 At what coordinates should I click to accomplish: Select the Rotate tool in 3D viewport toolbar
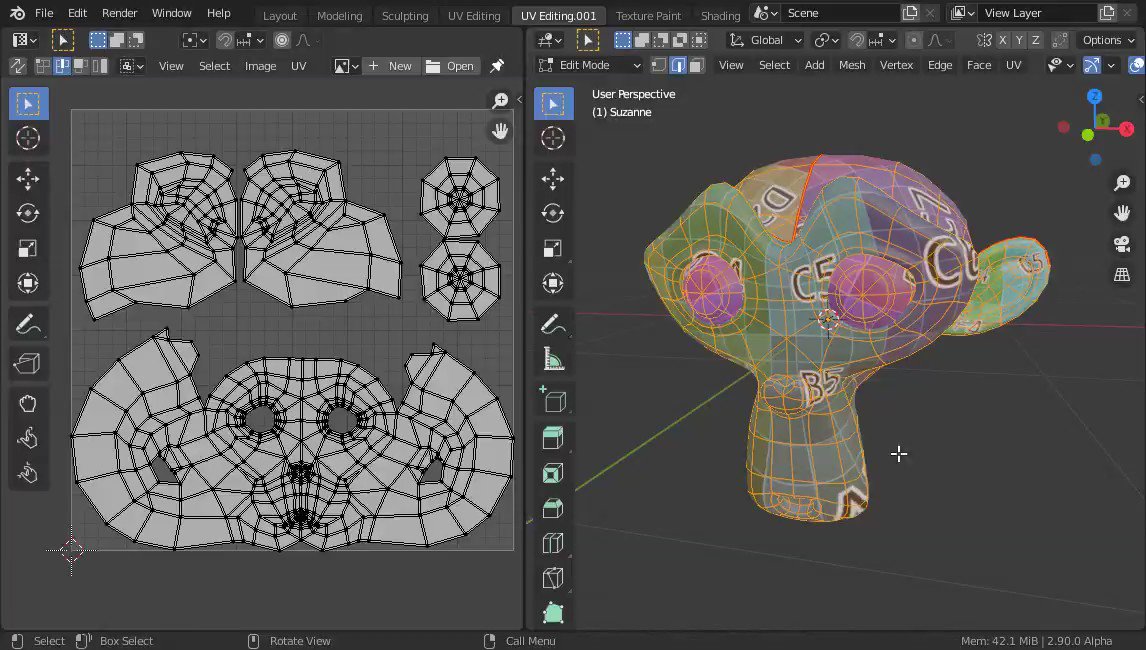pyautogui.click(x=553, y=213)
